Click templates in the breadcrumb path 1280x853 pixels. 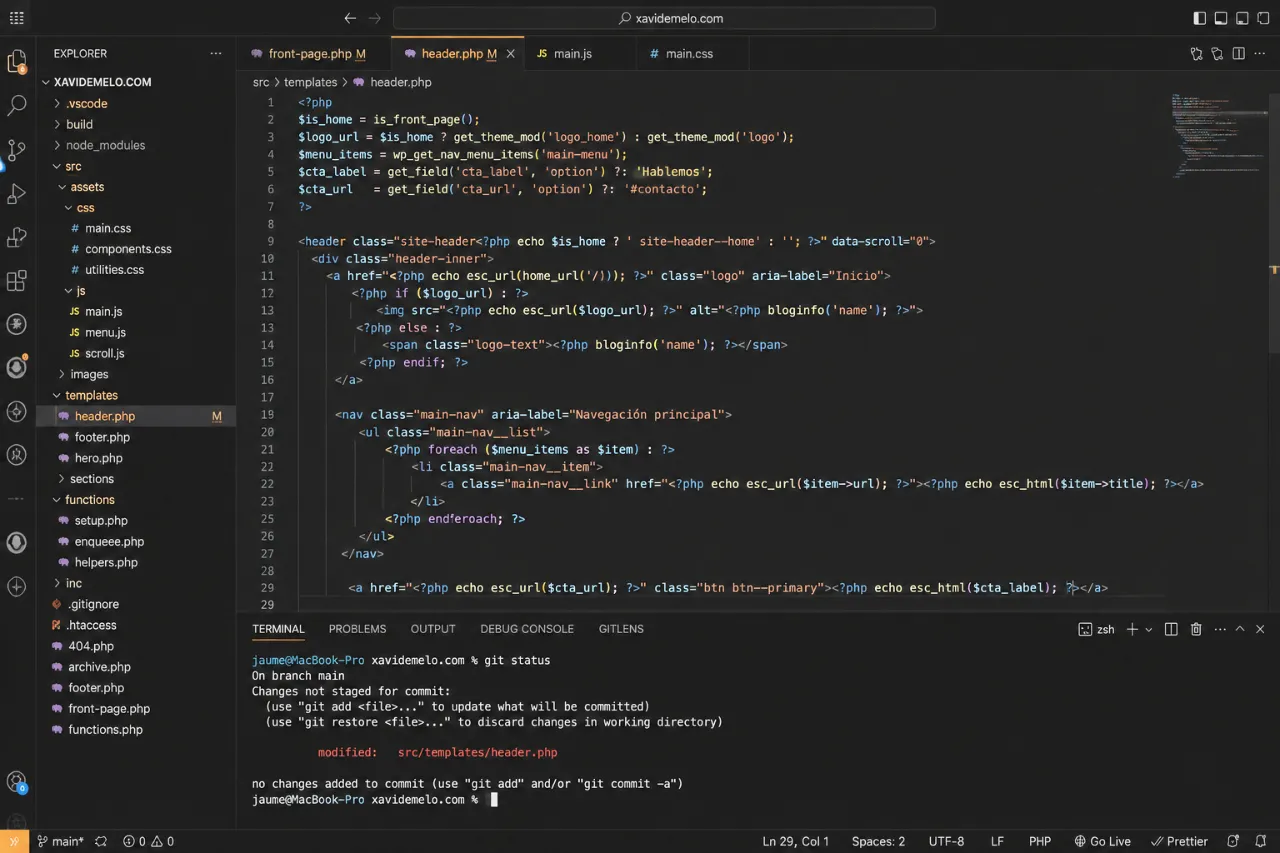[310, 82]
